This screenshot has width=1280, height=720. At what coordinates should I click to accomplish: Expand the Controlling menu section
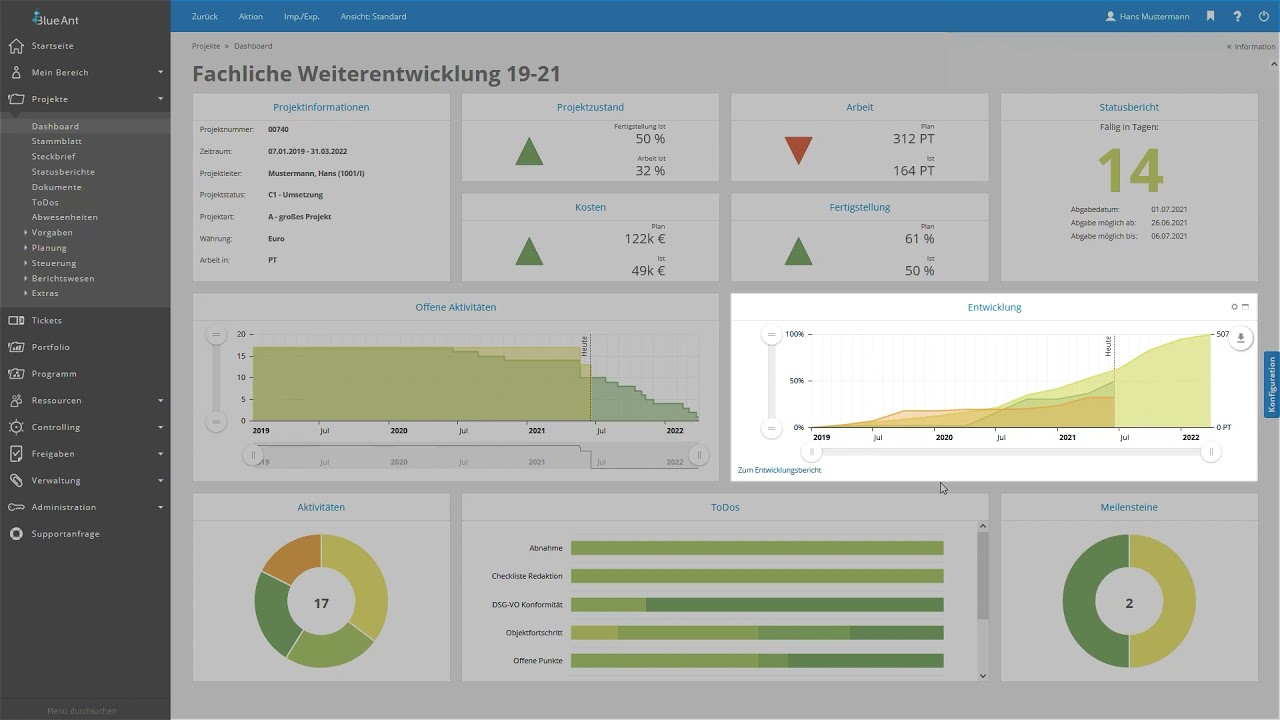click(160, 427)
